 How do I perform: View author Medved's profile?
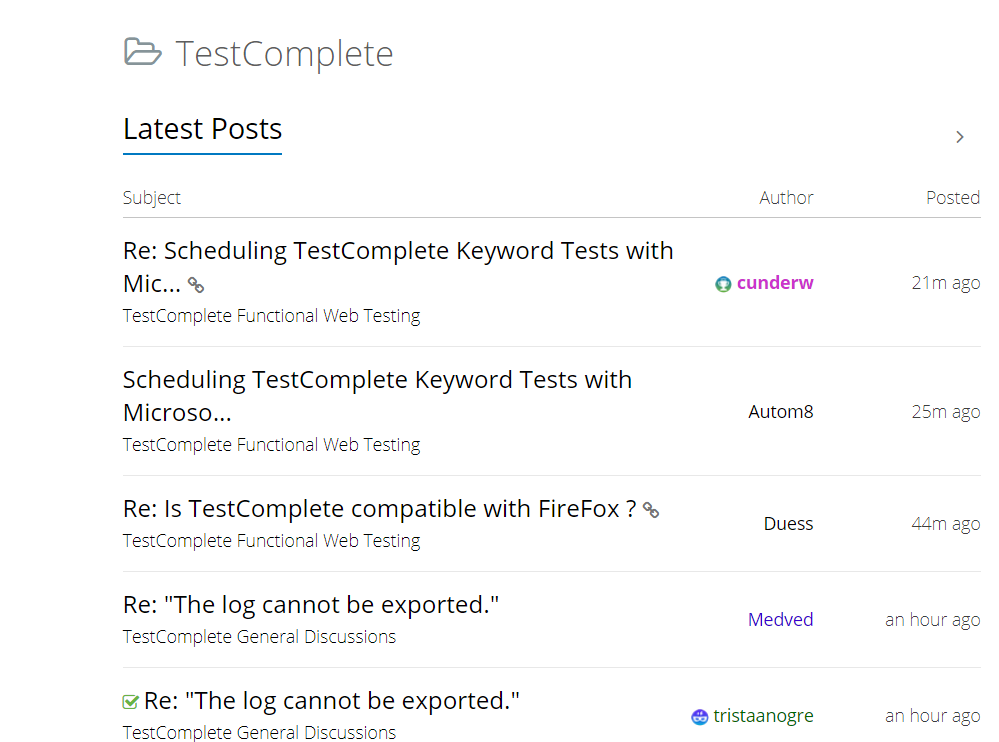[780, 619]
